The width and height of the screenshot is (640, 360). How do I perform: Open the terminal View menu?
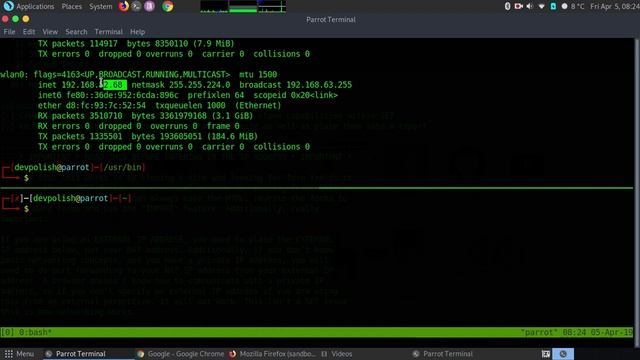click(50, 31)
